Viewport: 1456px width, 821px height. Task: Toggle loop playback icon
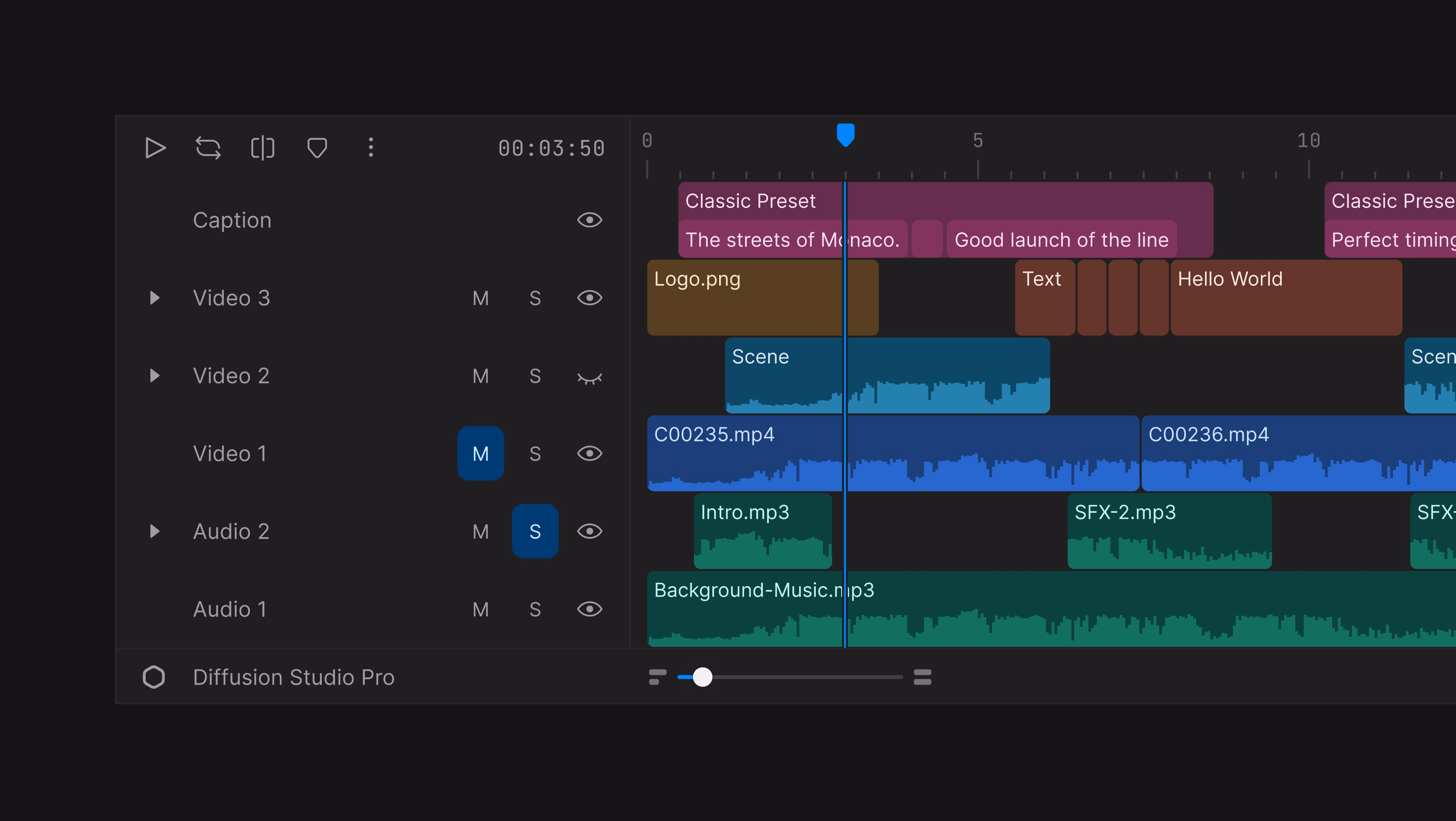point(208,148)
